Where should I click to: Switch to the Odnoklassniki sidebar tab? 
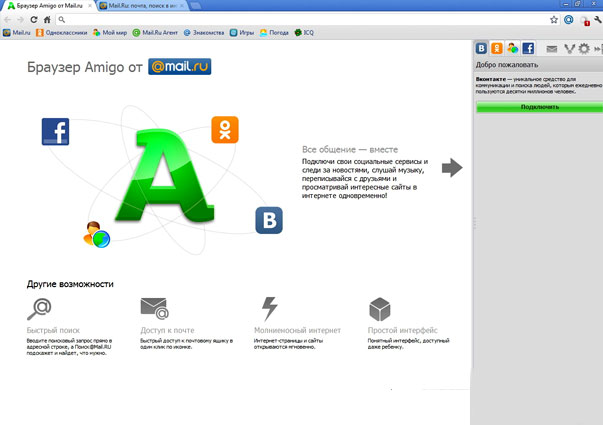click(497, 48)
